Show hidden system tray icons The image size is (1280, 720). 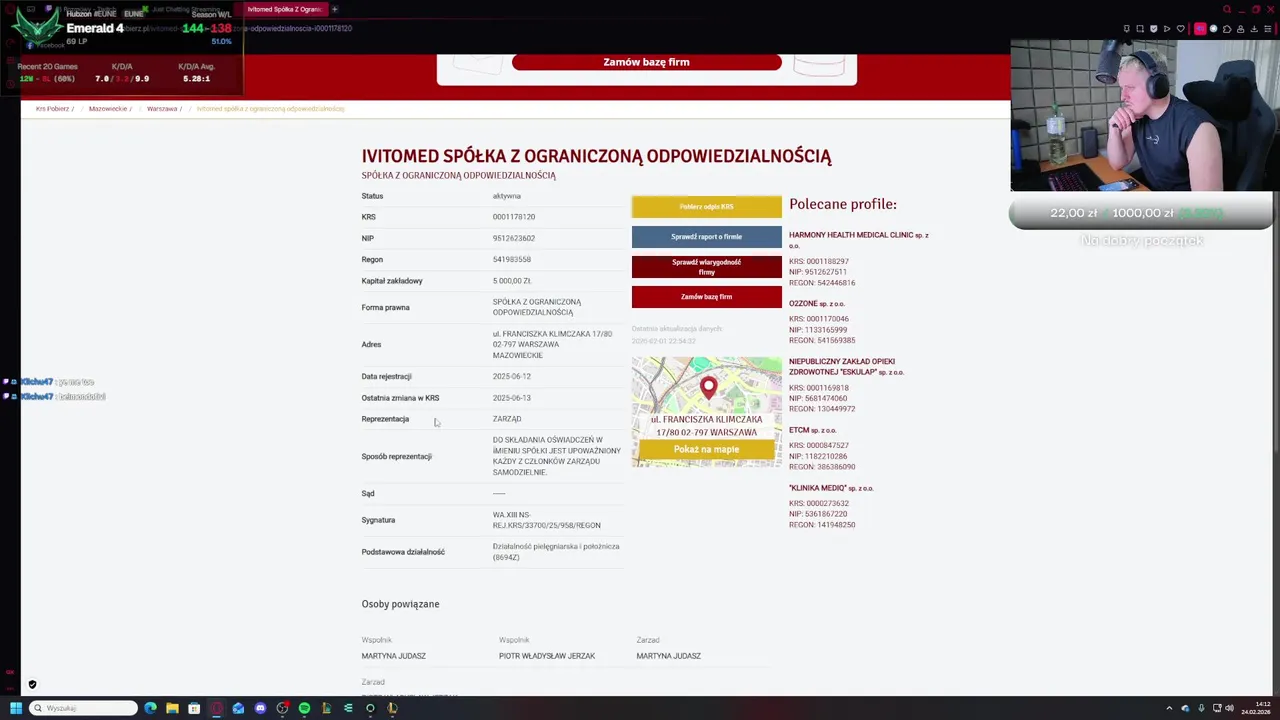[1169, 708]
